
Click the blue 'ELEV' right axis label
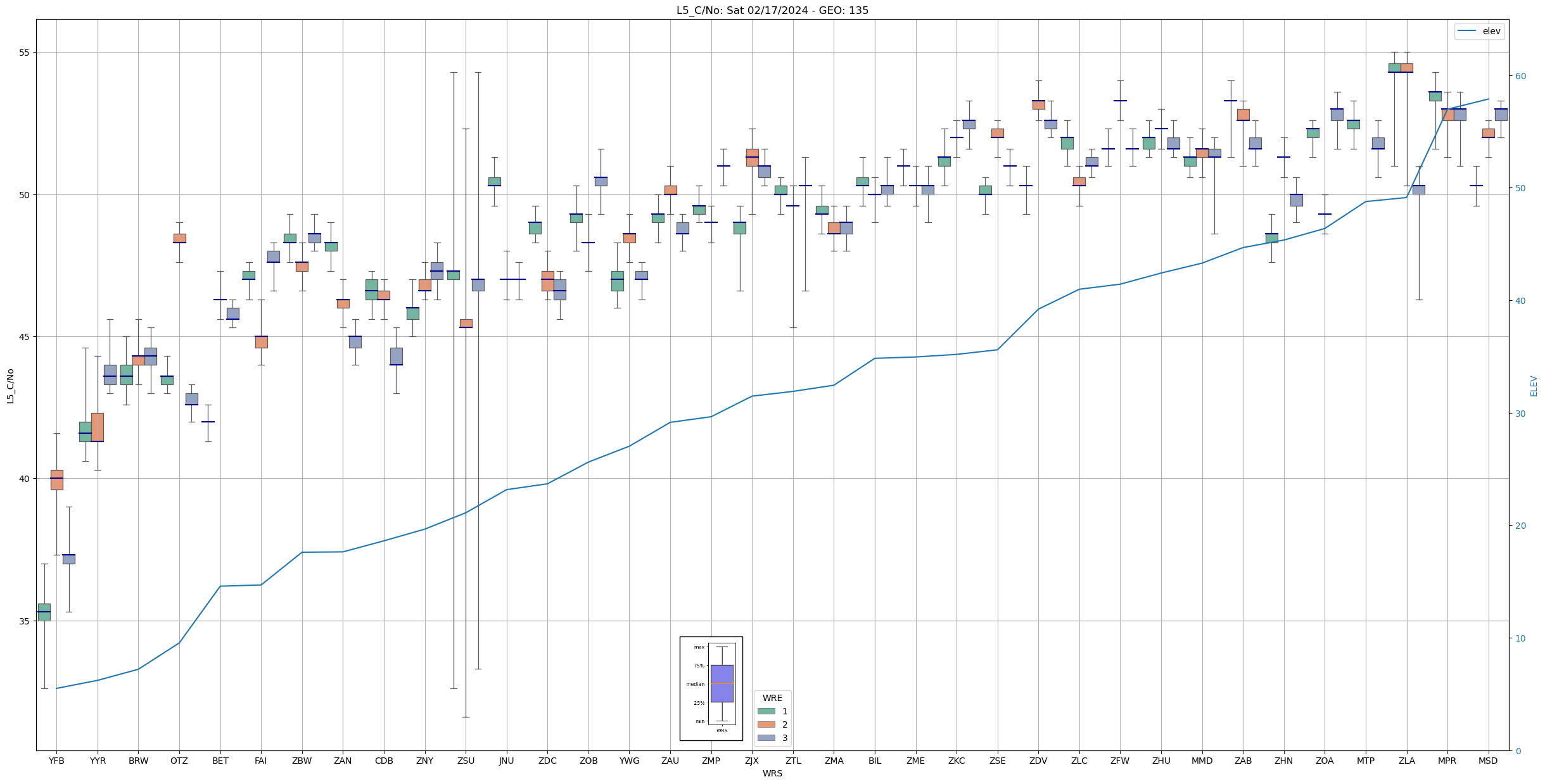tap(1534, 386)
